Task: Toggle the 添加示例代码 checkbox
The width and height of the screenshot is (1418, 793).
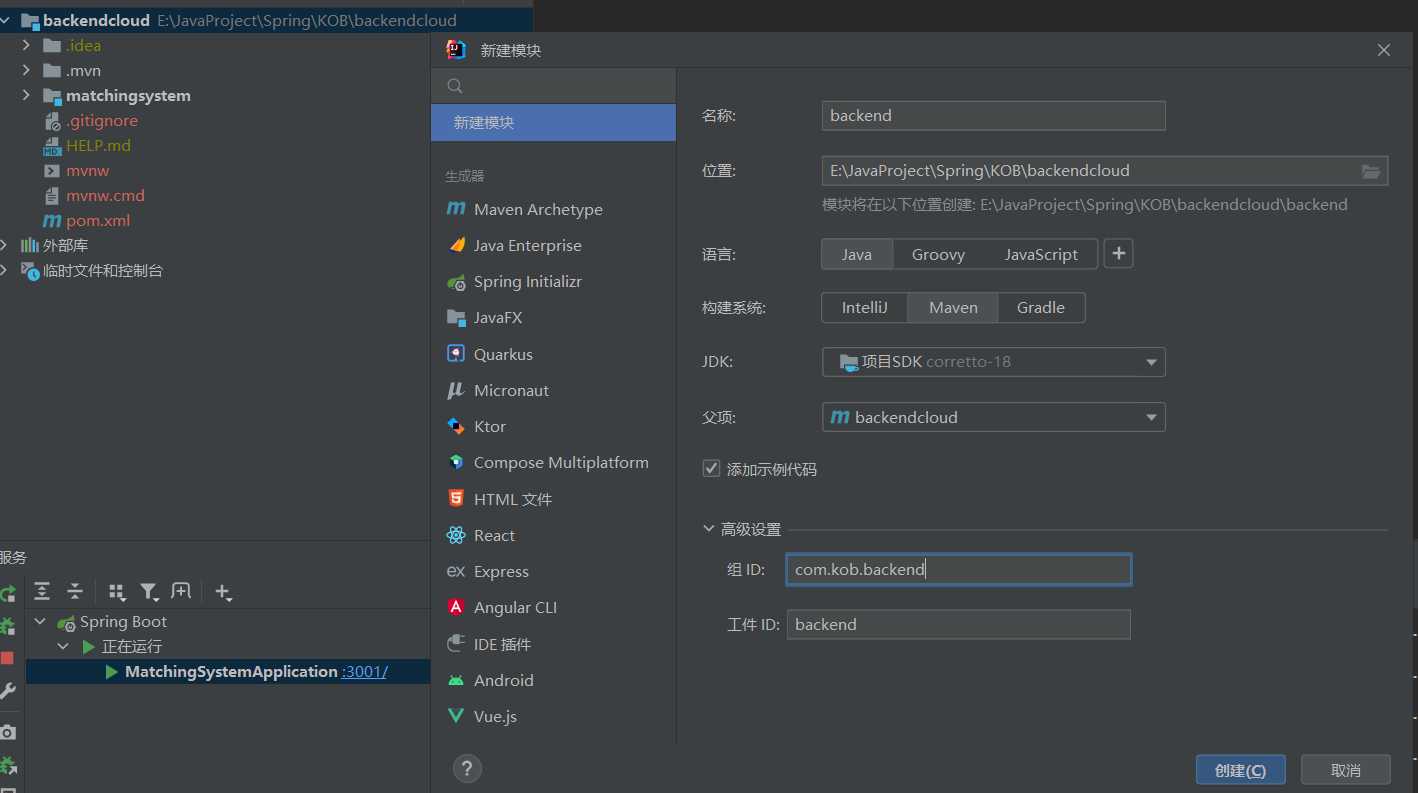Action: pos(712,468)
